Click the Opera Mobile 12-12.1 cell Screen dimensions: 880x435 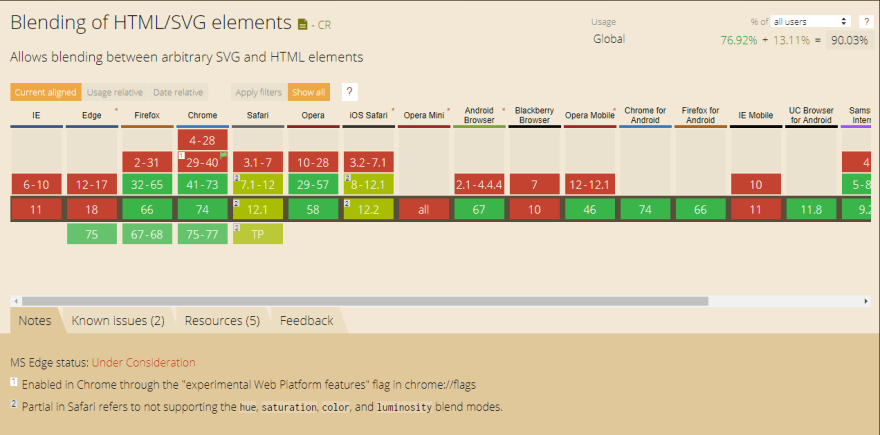[590, 184]
